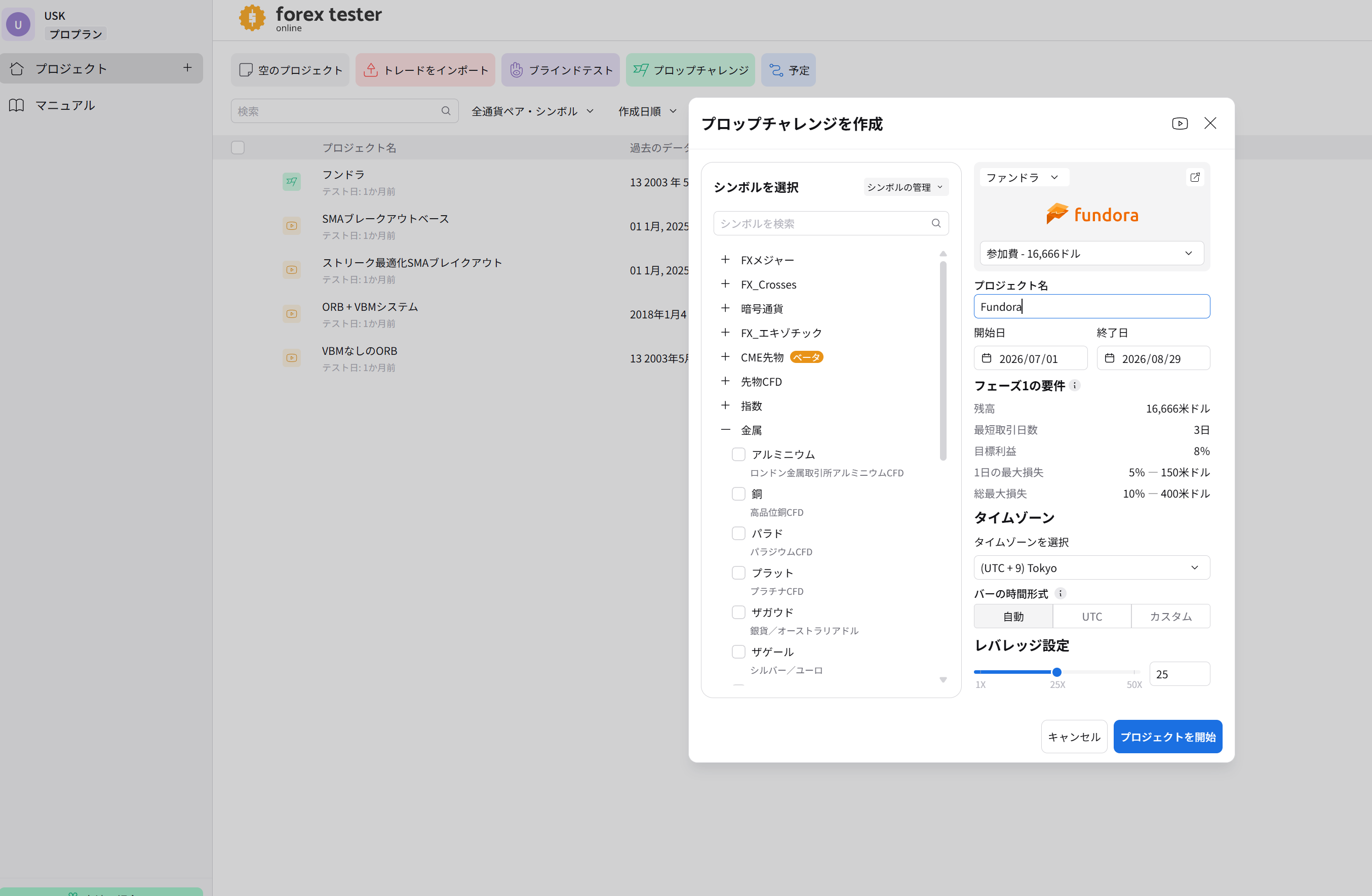Click the leverage slider handle
Screen dimensions: 1372x896
[1056, 672]
